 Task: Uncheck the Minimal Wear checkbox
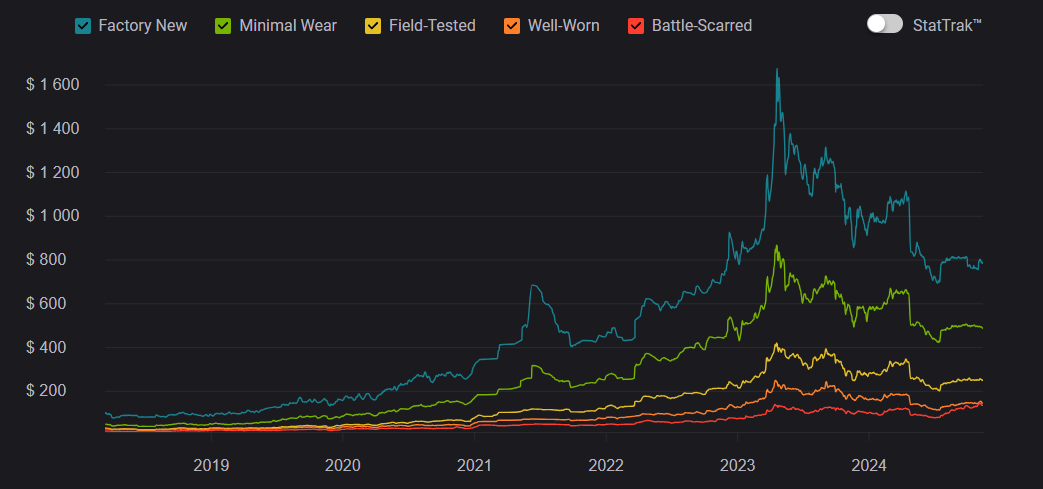pyautogui.click(x=225, y=25)
